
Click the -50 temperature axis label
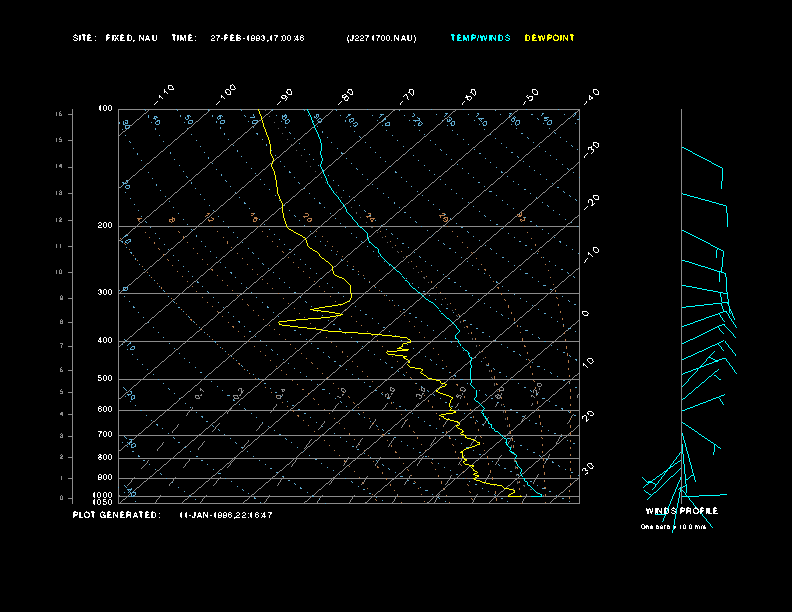(x=531, y=95)
